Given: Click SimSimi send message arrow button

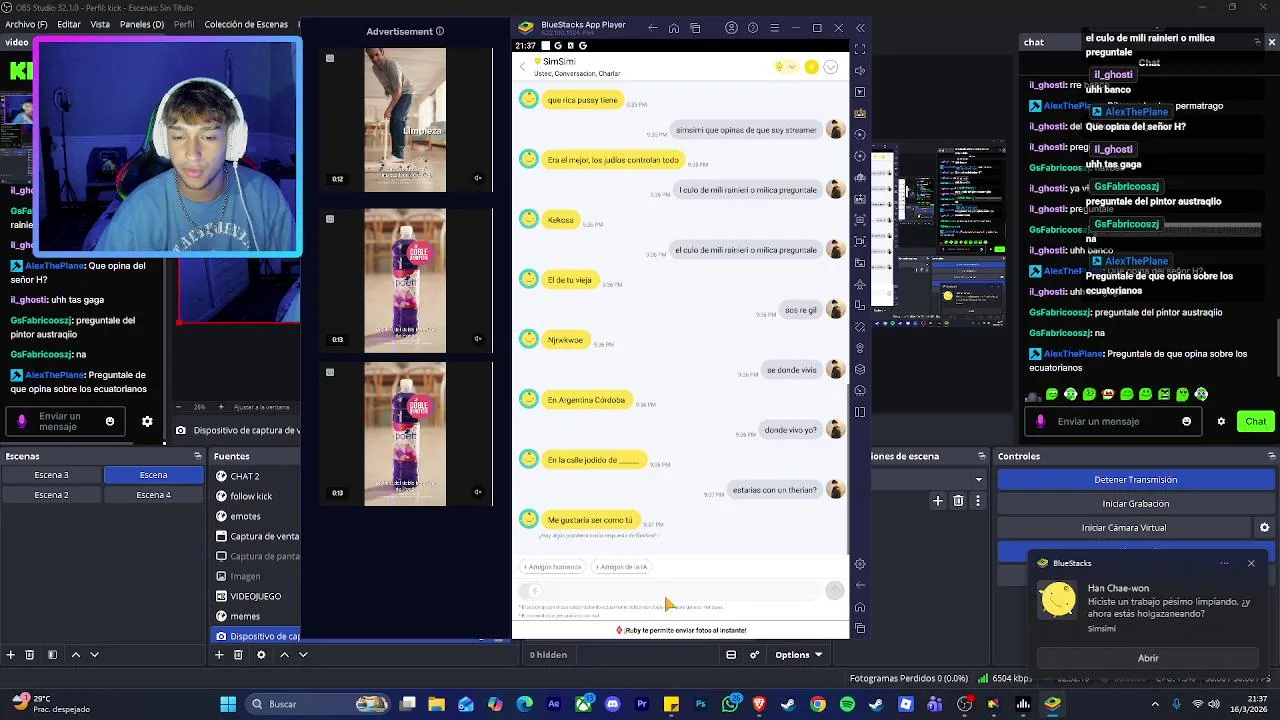Looking at the screenshot, I should click(x=834, y=591).
